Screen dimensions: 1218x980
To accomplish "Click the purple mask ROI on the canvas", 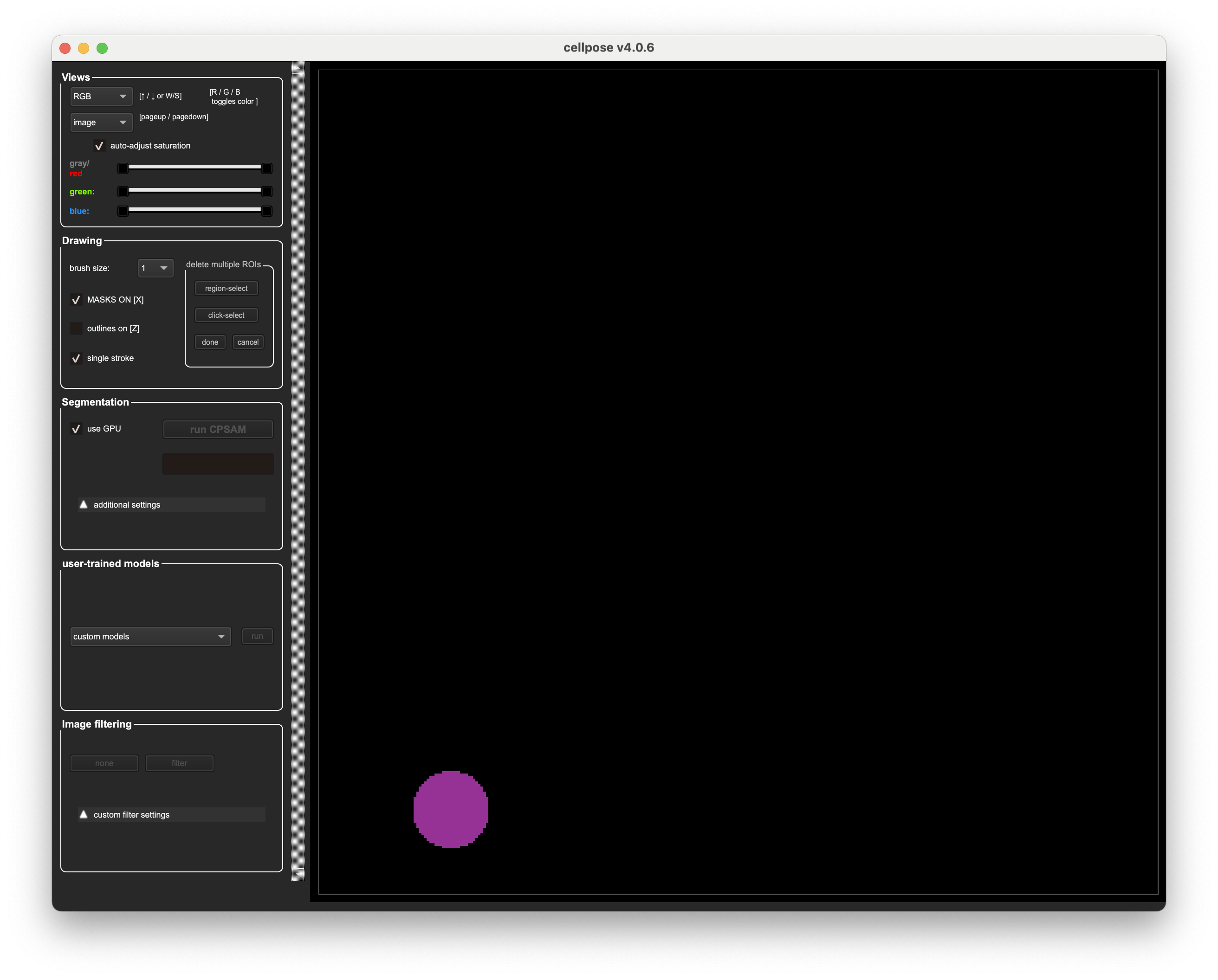I will click(x=450, y=809).
